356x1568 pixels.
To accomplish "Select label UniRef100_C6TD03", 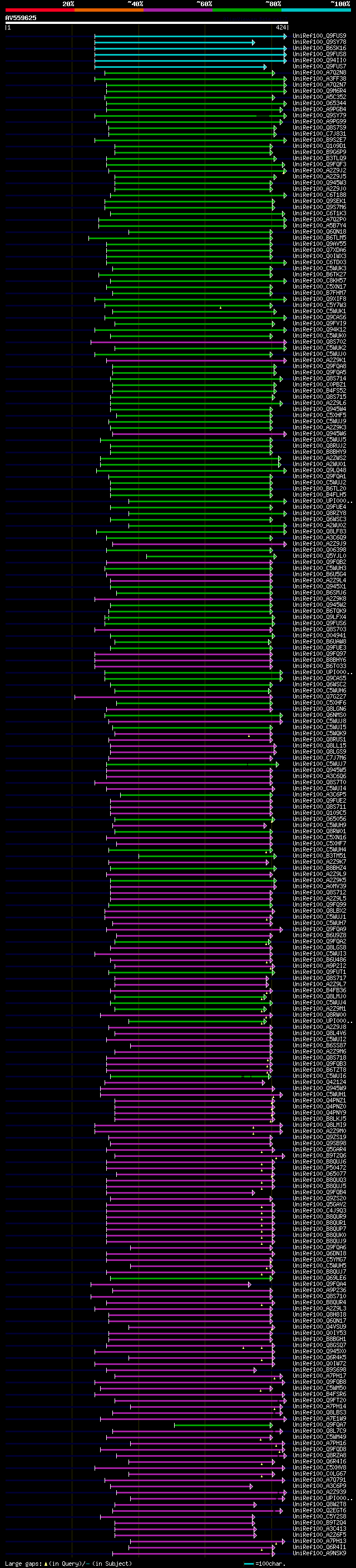I will (x=319, y=263).
